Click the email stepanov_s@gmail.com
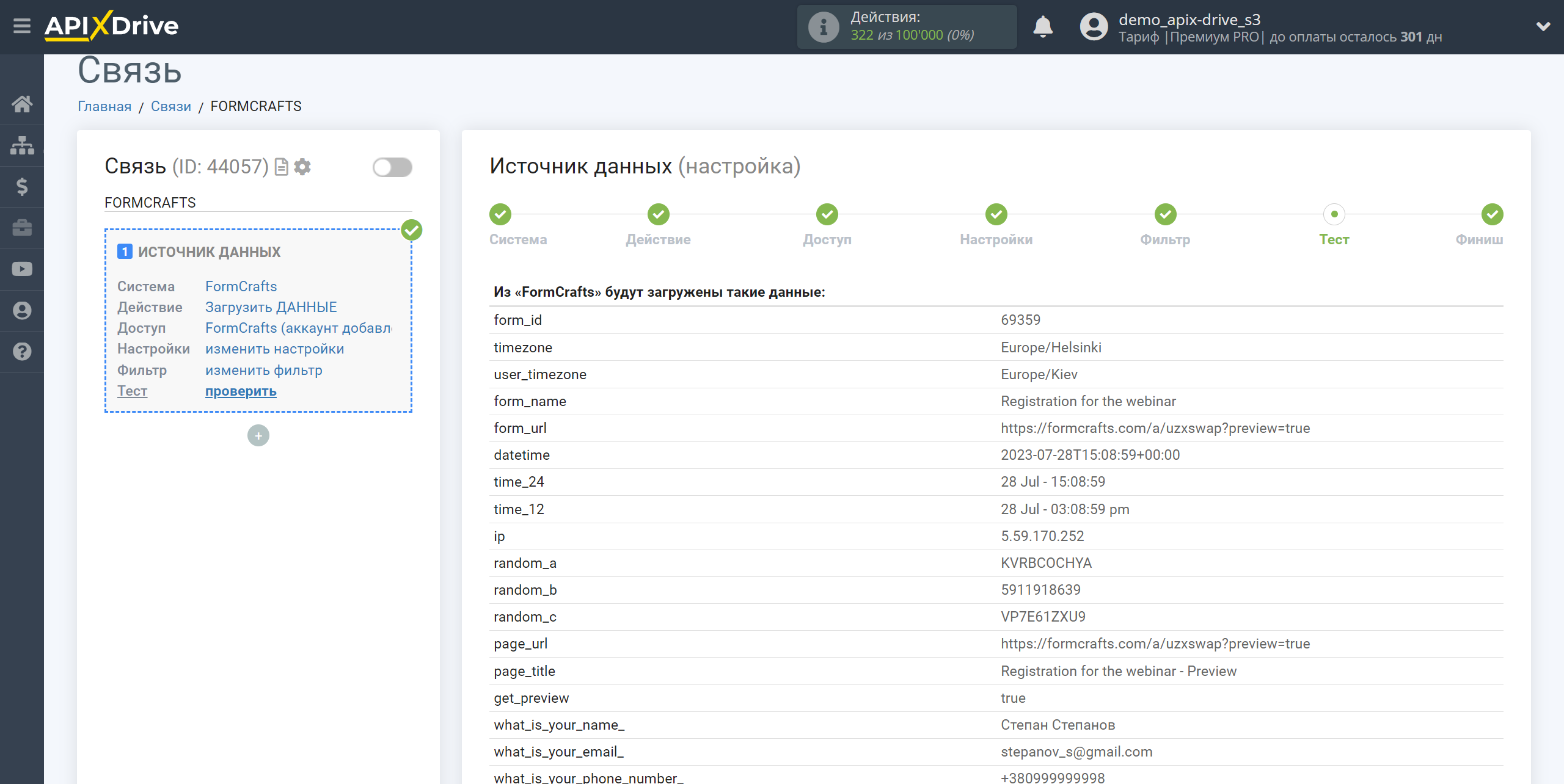 coord(1076,752)
